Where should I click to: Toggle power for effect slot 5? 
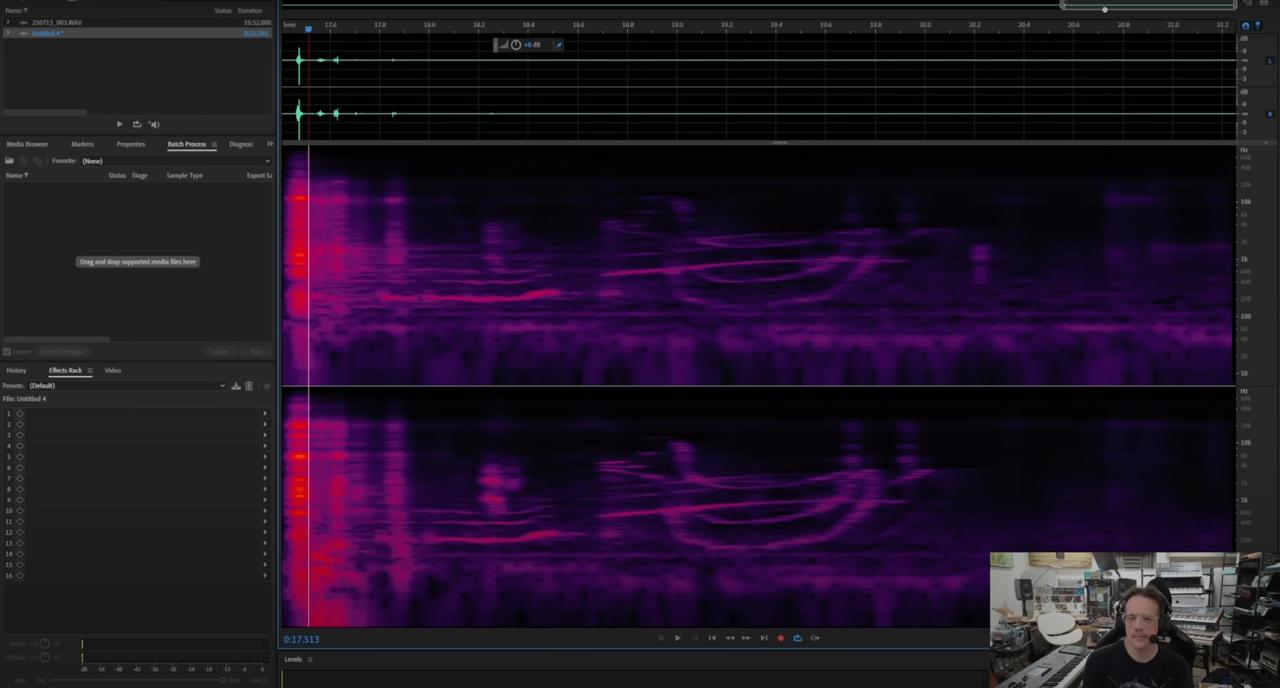[x=19, y=457]
